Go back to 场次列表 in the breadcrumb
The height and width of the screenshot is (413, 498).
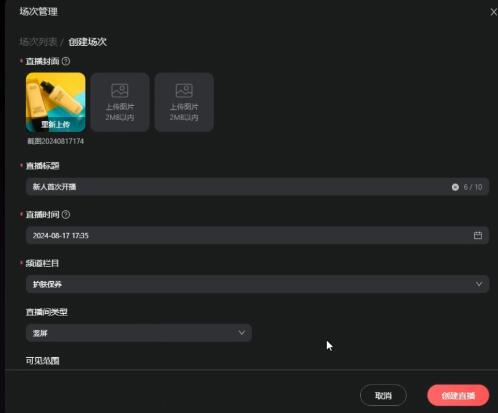[x=38, y=42]
